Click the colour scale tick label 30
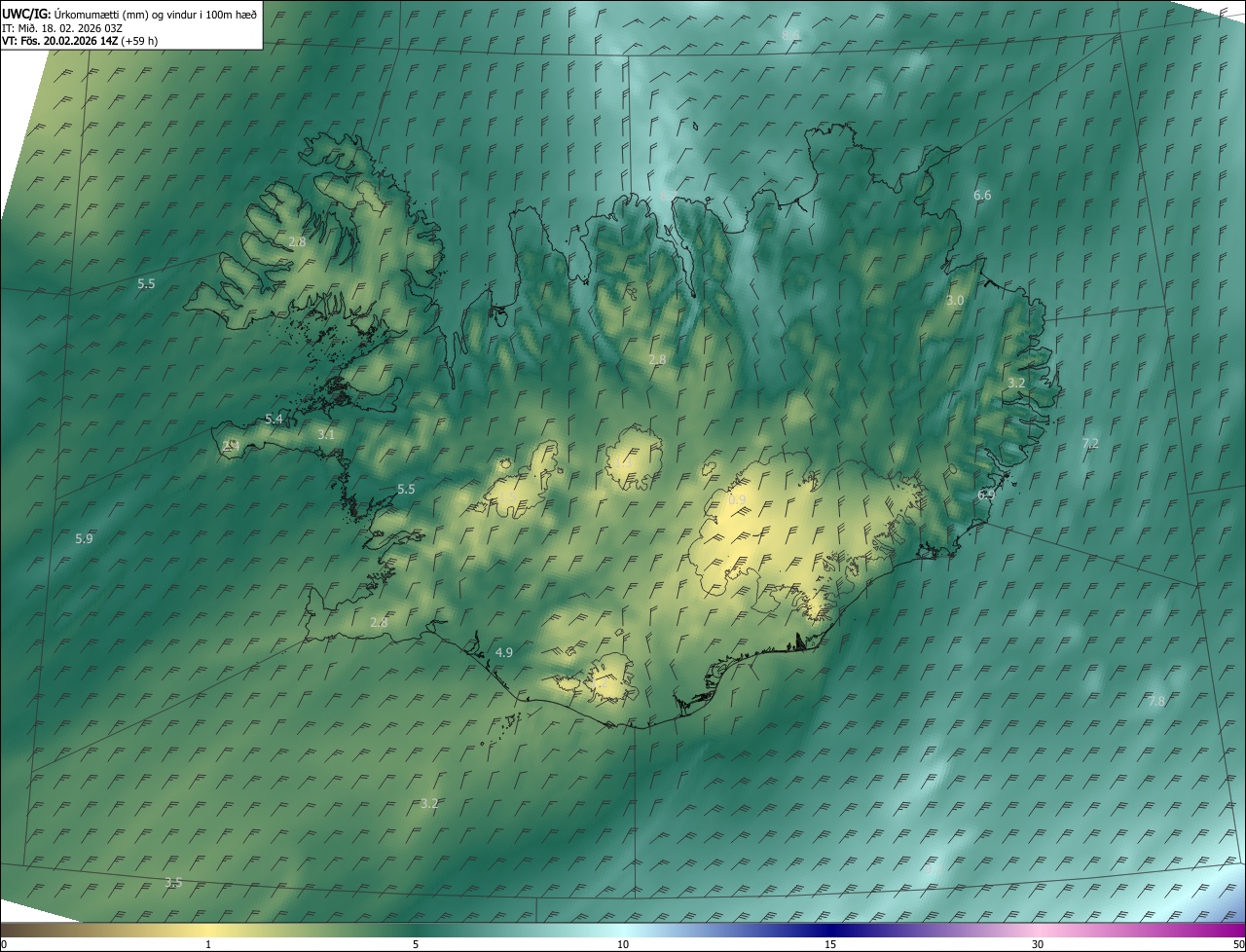Screen dimensions: 1246x952 point(1038,944)
